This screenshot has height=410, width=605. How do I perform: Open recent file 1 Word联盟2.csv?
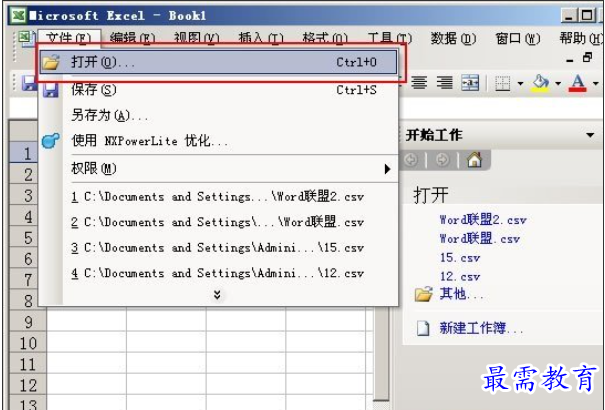[x=219, y=197]
